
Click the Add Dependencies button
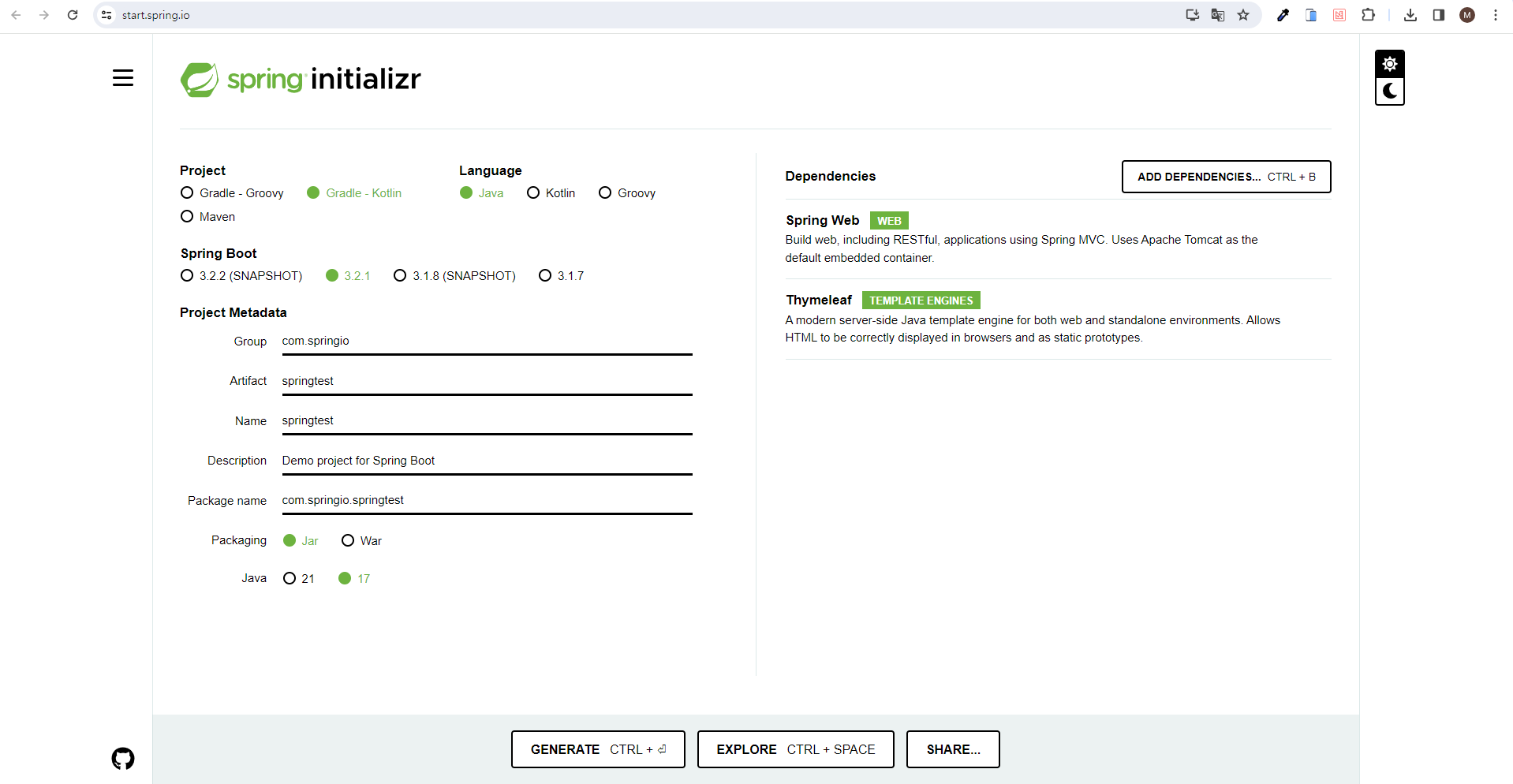coord(1227,177)
